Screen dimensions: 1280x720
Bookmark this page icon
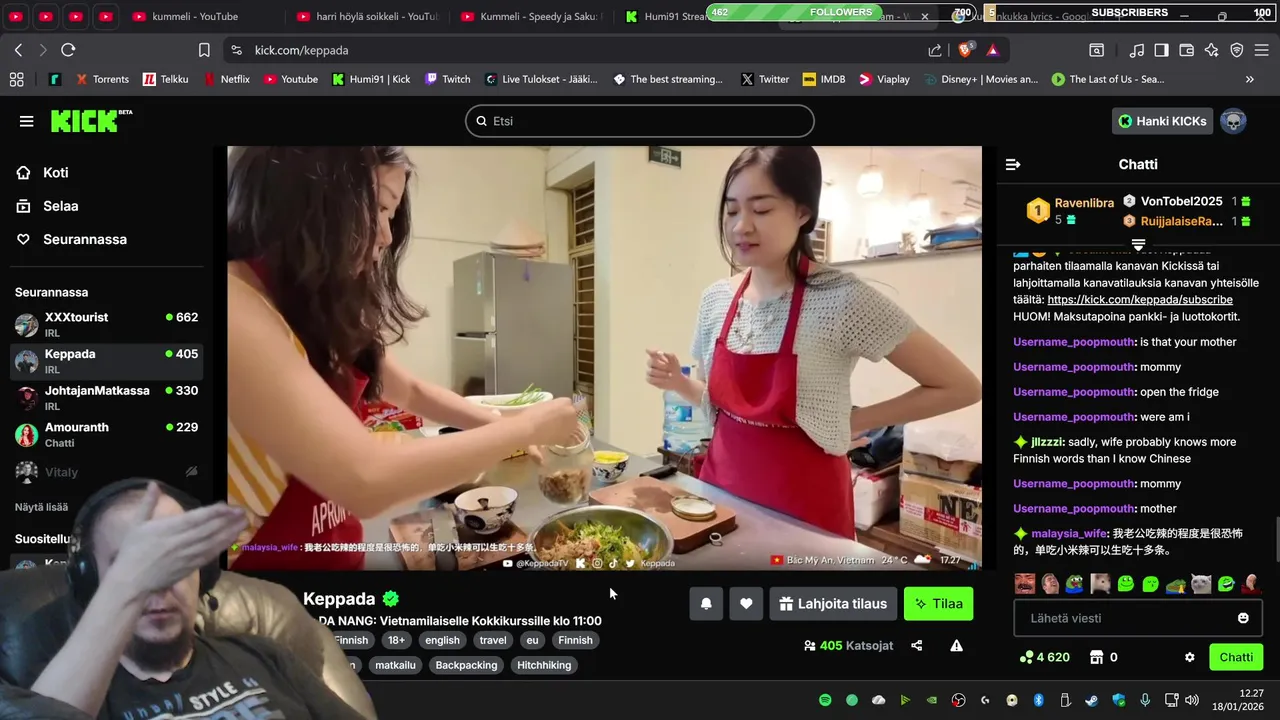click(204, 50)
